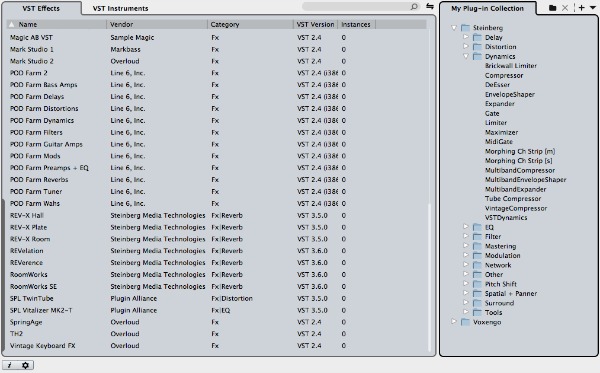Switch to the VST Instruments tab
600x373 pixels.
pos(120,8)
